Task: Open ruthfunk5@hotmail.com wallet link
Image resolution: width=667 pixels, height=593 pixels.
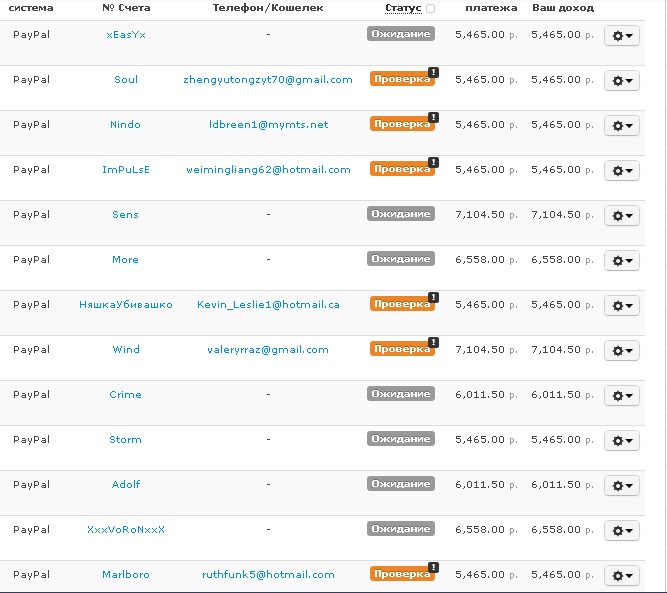Action: 268,575
